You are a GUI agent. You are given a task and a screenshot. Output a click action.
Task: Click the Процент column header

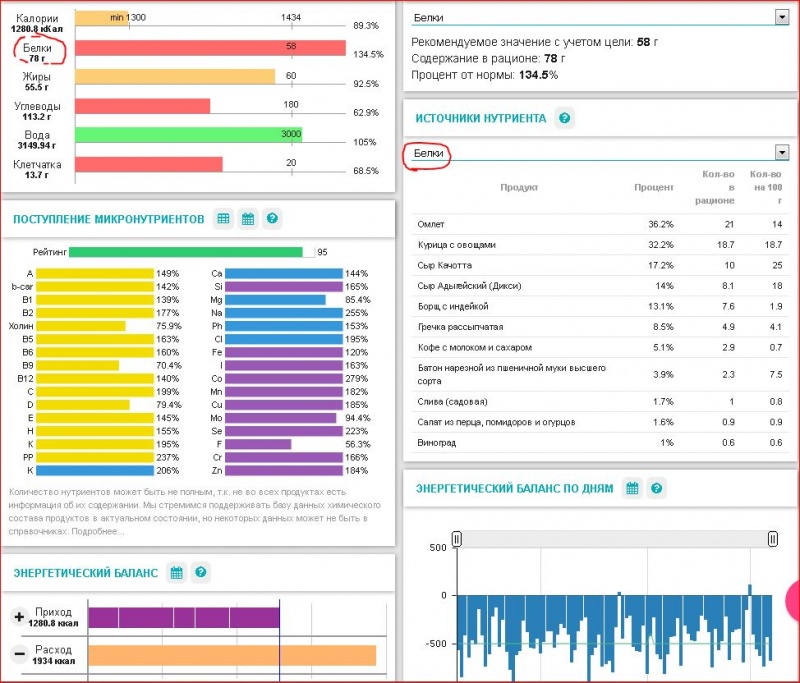(x=653, y=187)
